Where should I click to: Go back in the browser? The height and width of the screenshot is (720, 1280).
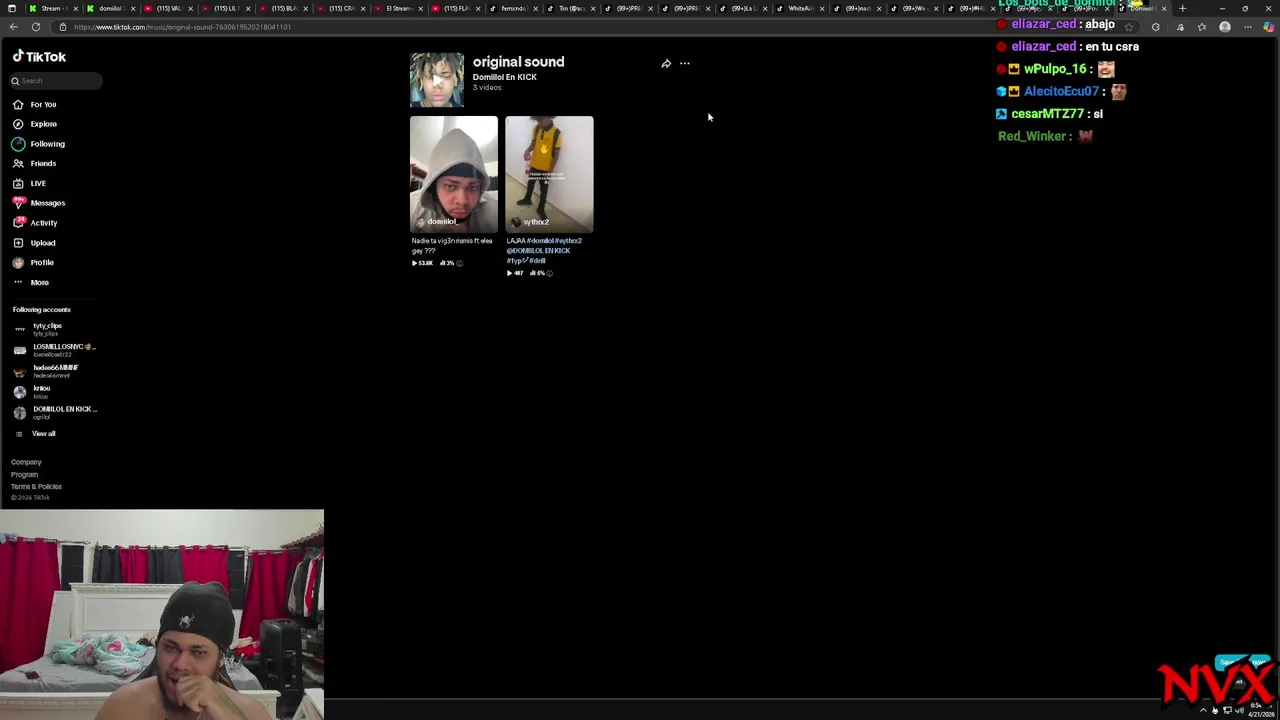coord(13,27)
